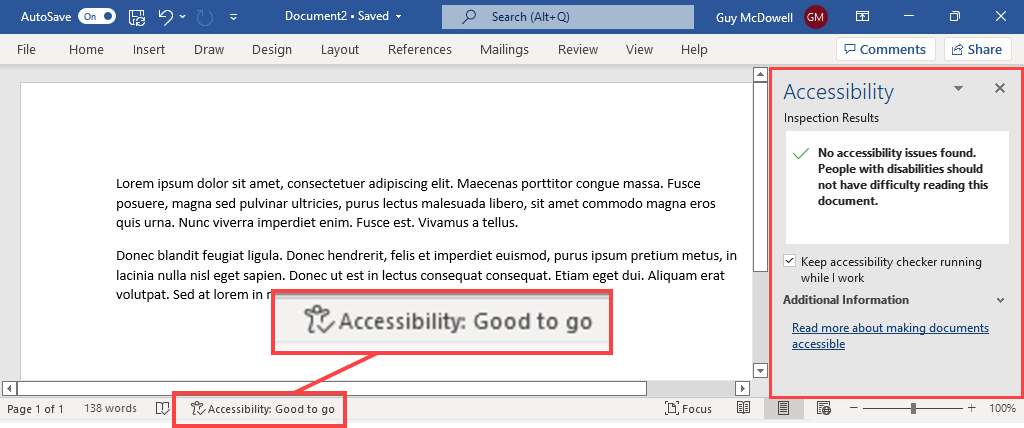Uncheck Keep accessibility checker running while I work
This screenshot has width=1024, height=428.
[x=790, y=262]
